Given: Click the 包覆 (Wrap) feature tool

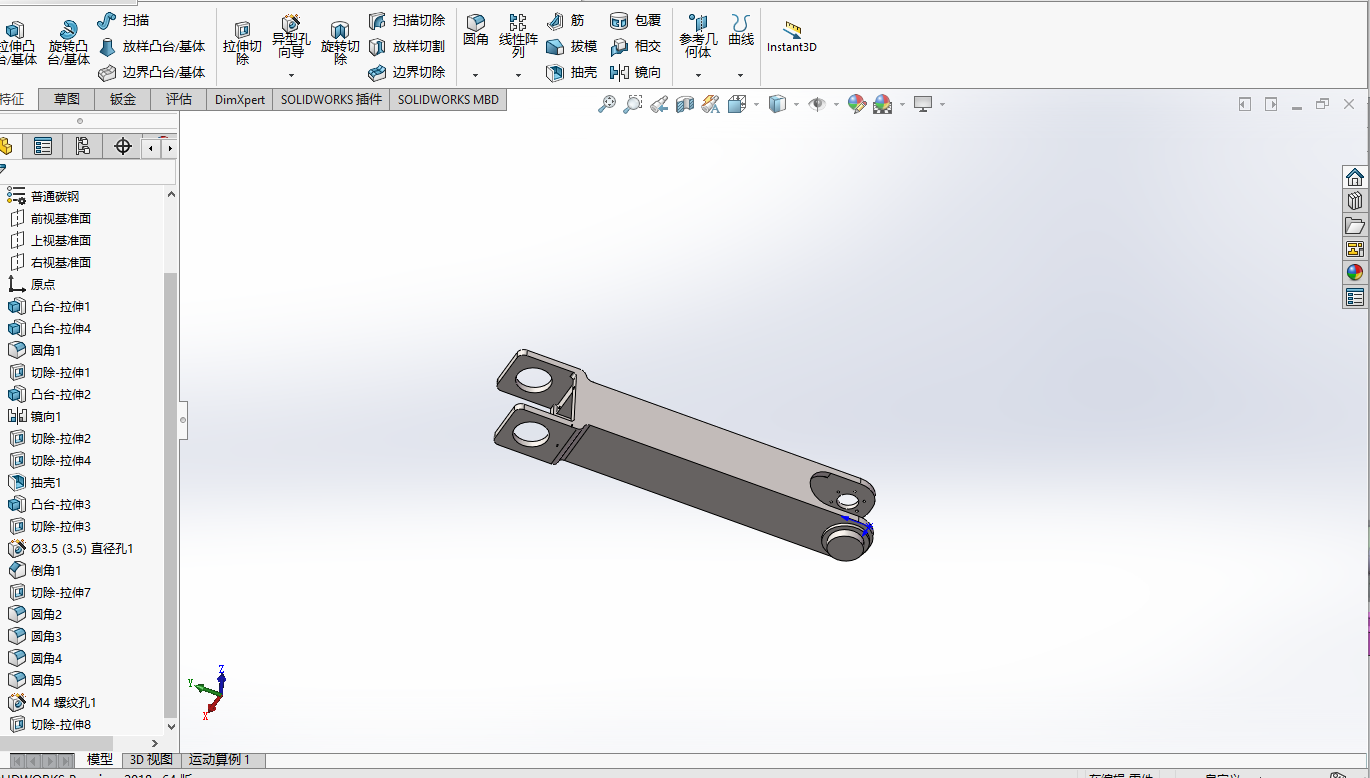Looking at the screenshot, I should point(636,20).
